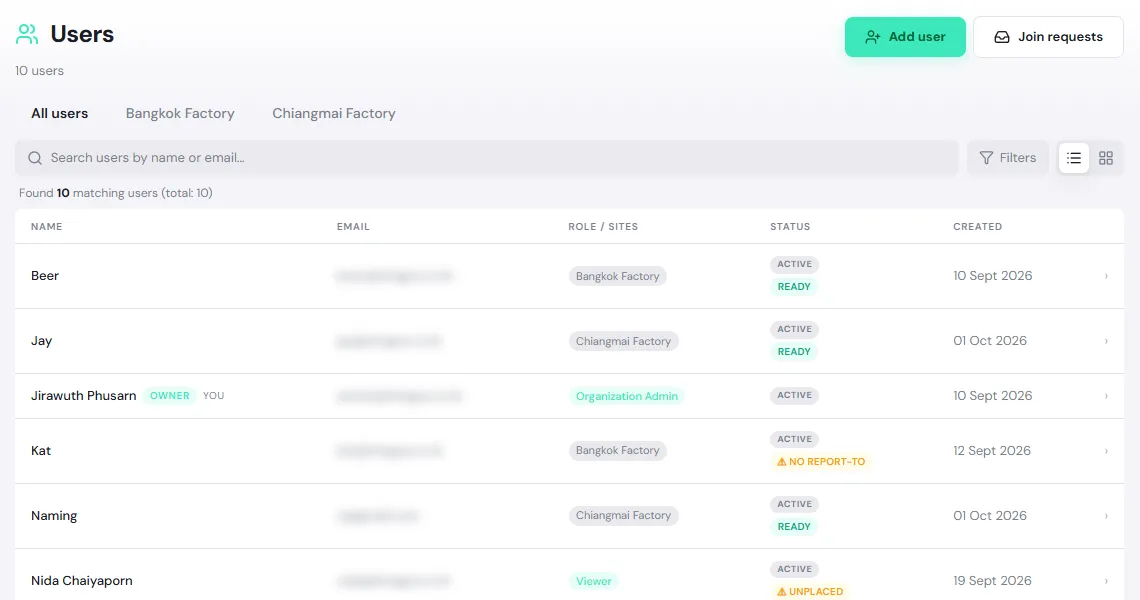Select the user name Kat
This screenshot has height=600, width=1140.
click(41, 450)
